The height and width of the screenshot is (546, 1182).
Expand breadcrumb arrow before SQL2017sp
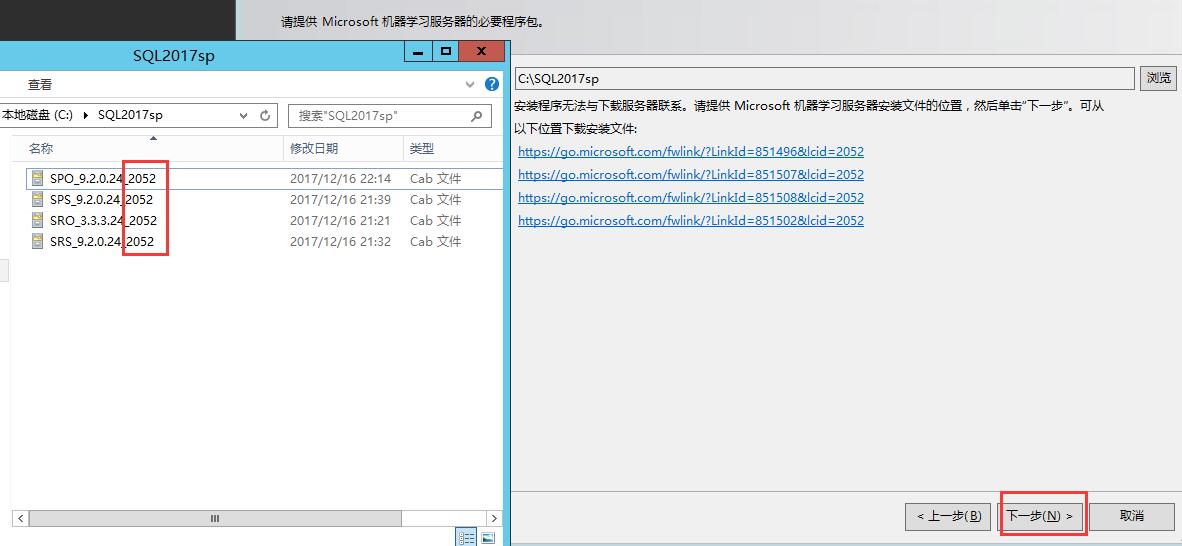pos(86,115)
